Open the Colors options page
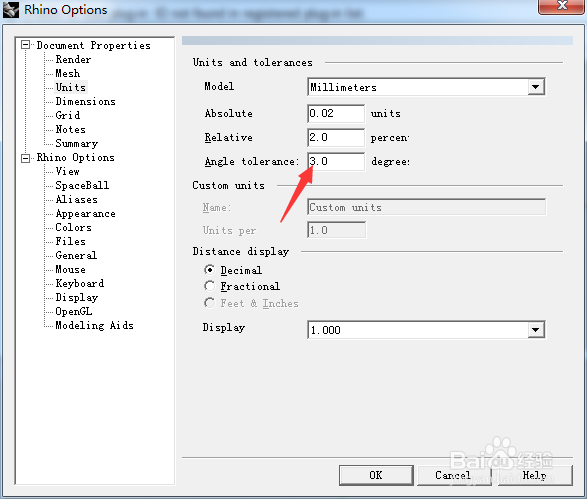587x499 pixels. coord(73,228)
